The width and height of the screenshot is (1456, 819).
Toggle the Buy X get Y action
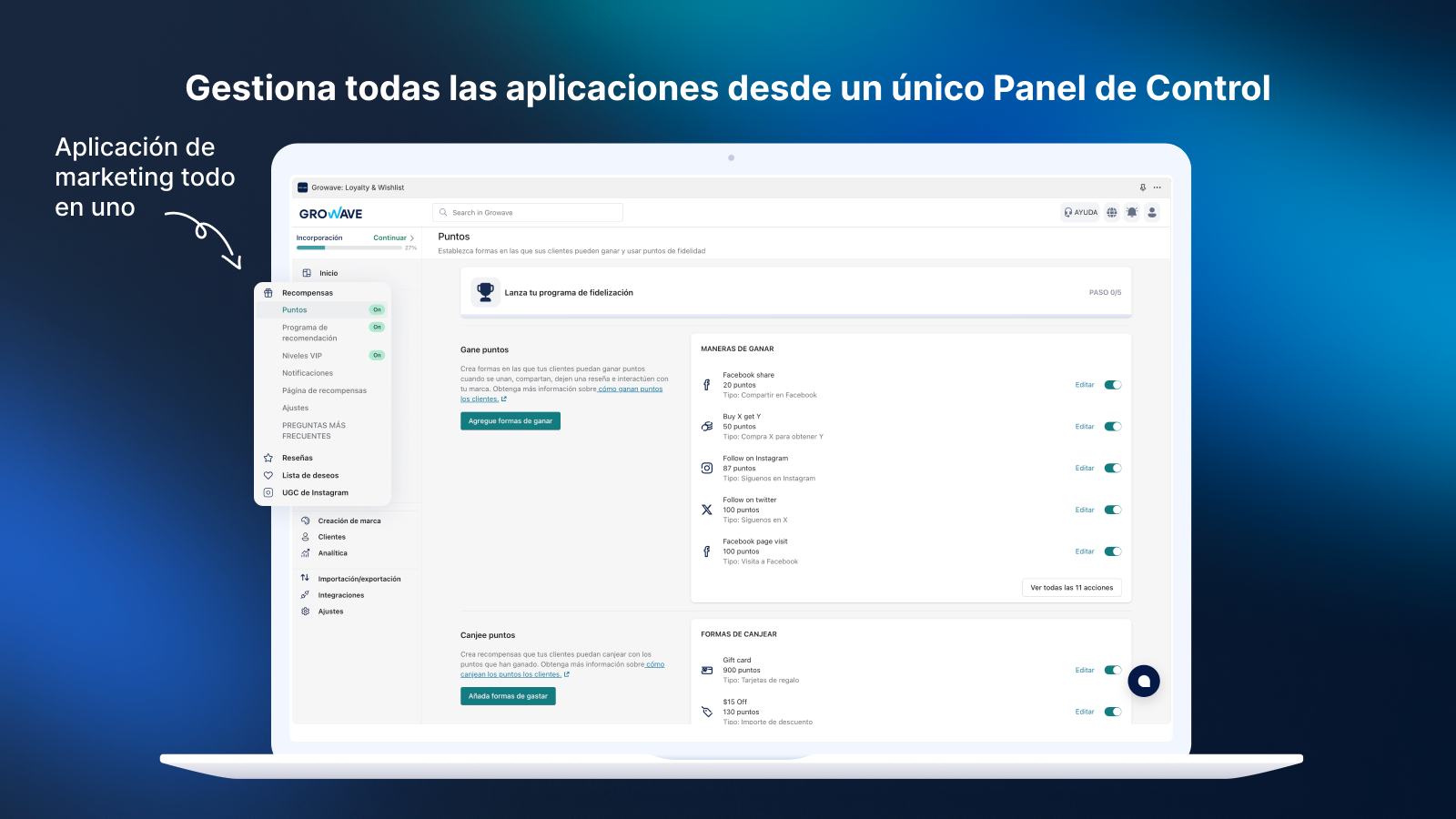coord(1113,427)
